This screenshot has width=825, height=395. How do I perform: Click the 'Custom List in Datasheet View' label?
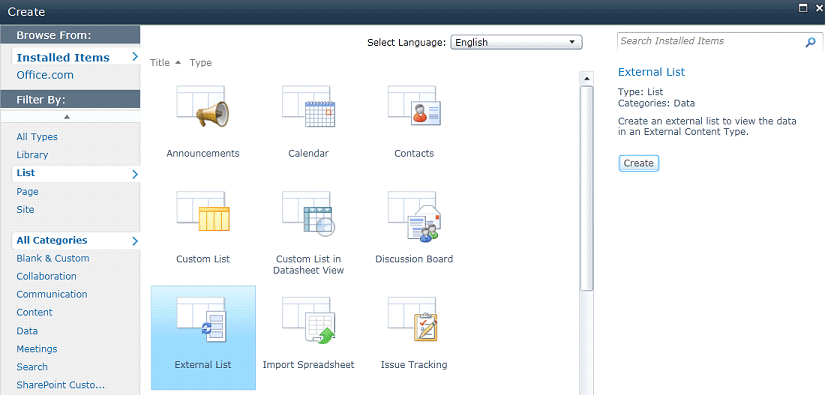[308, 265]
